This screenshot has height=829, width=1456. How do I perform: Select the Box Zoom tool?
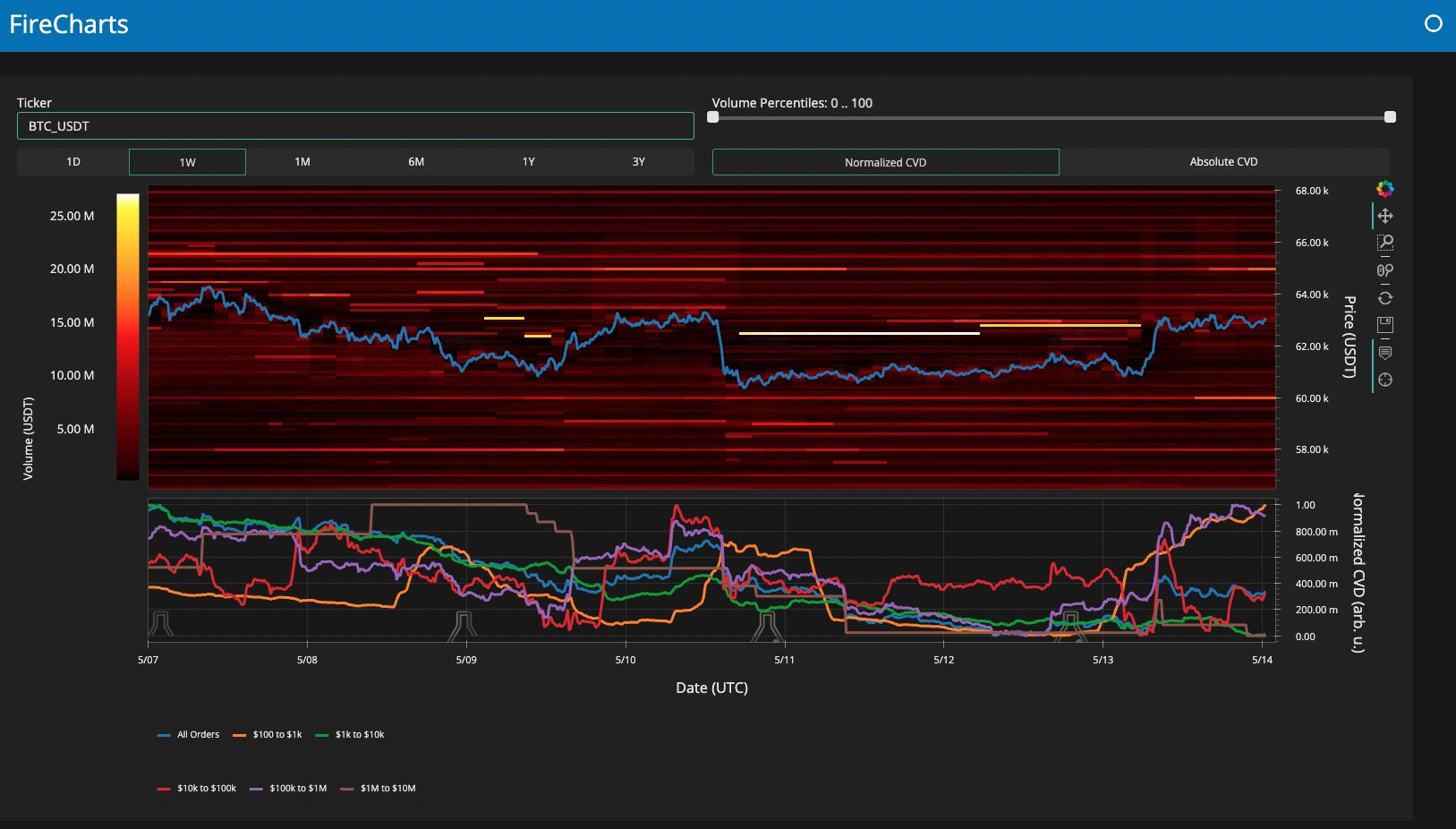point(1384,243)
